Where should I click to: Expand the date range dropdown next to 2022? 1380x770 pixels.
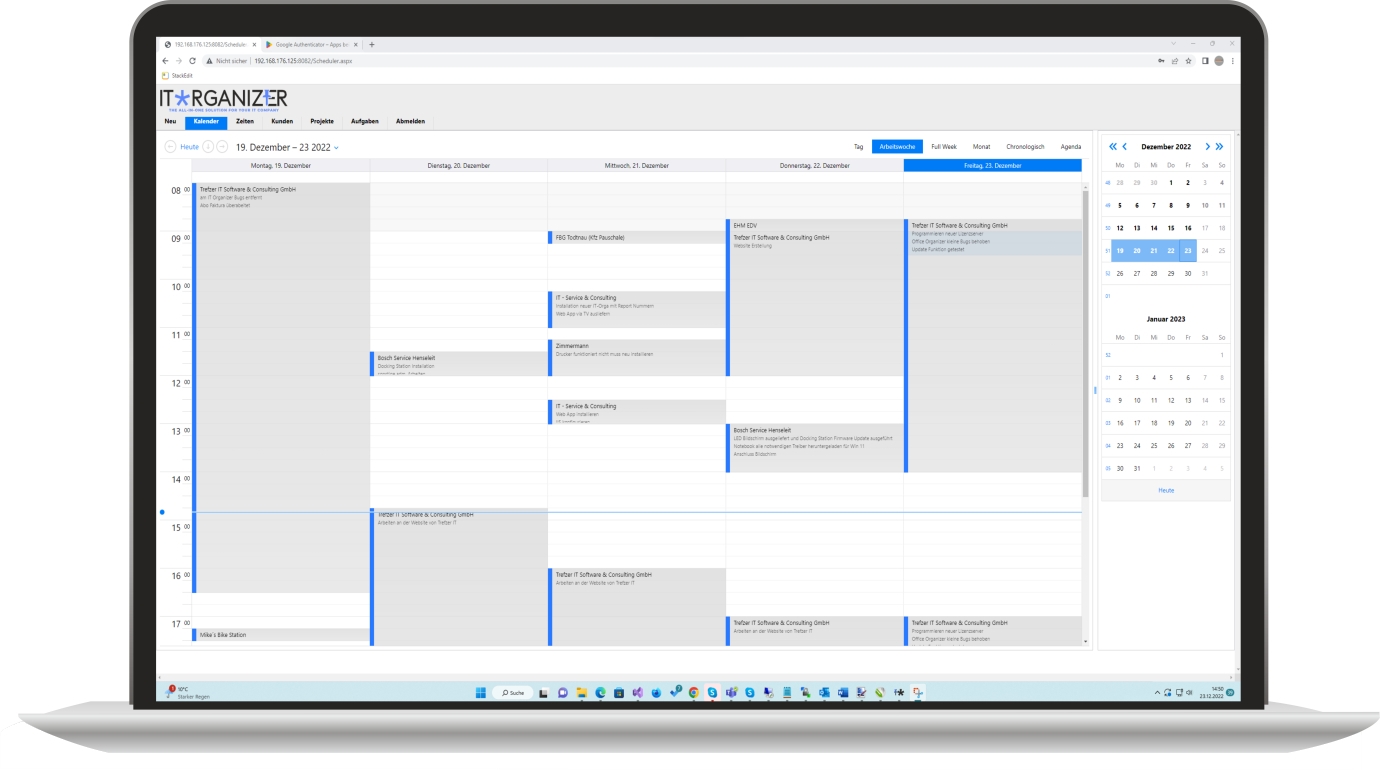pos(336,148)
